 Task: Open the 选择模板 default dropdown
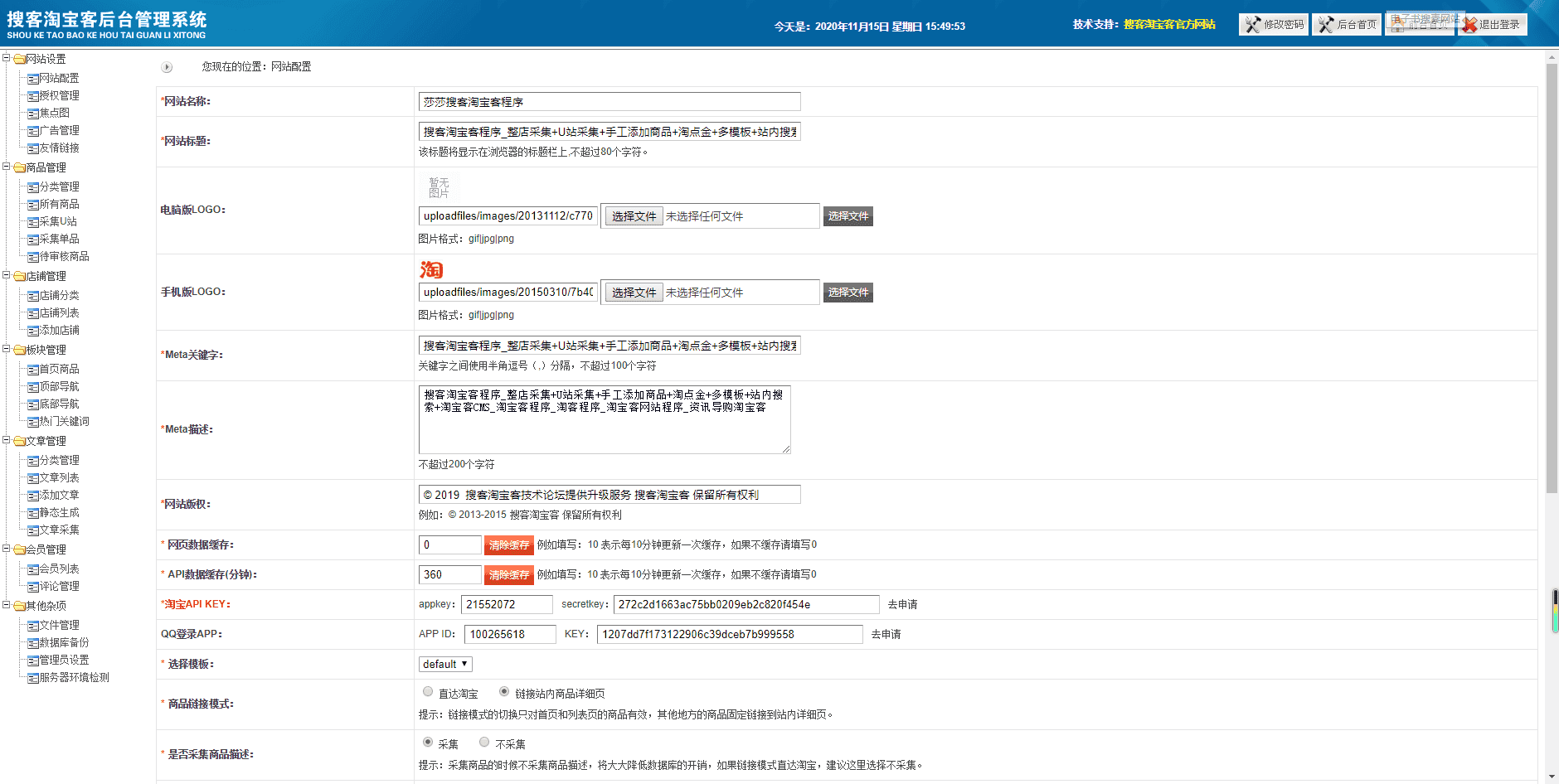click(444, 663)
